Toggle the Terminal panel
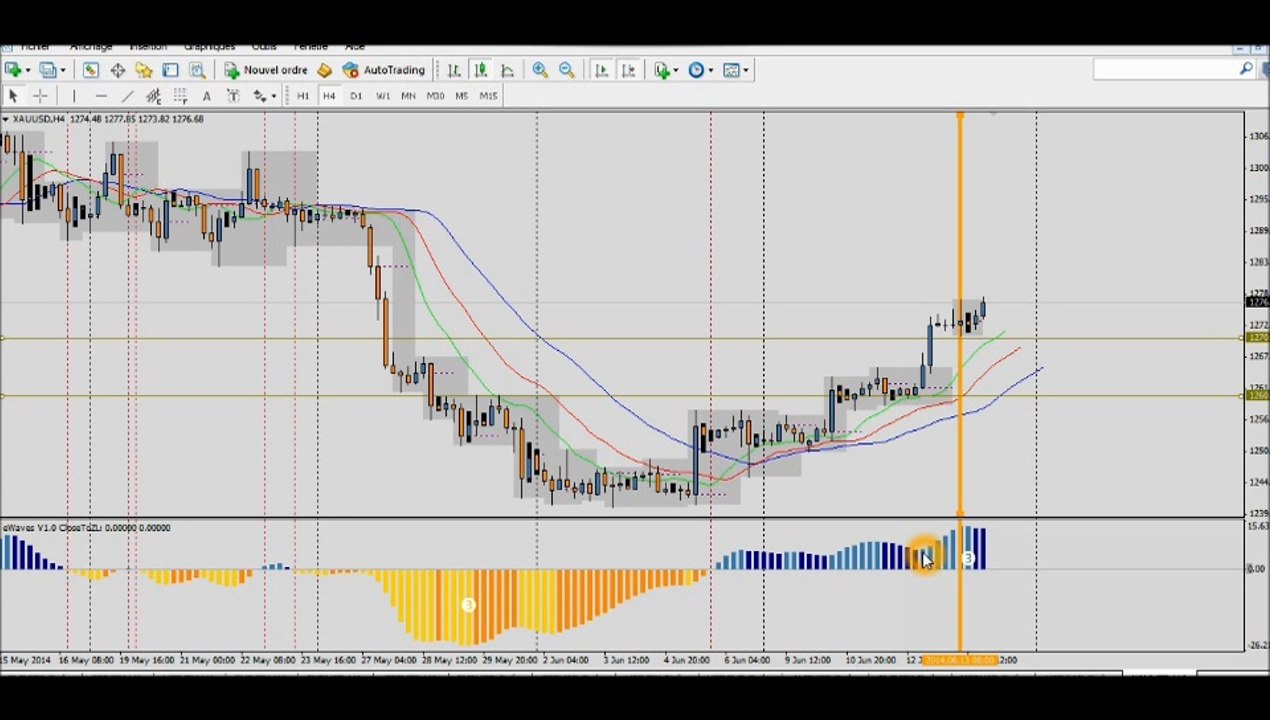 coord(170,70)
